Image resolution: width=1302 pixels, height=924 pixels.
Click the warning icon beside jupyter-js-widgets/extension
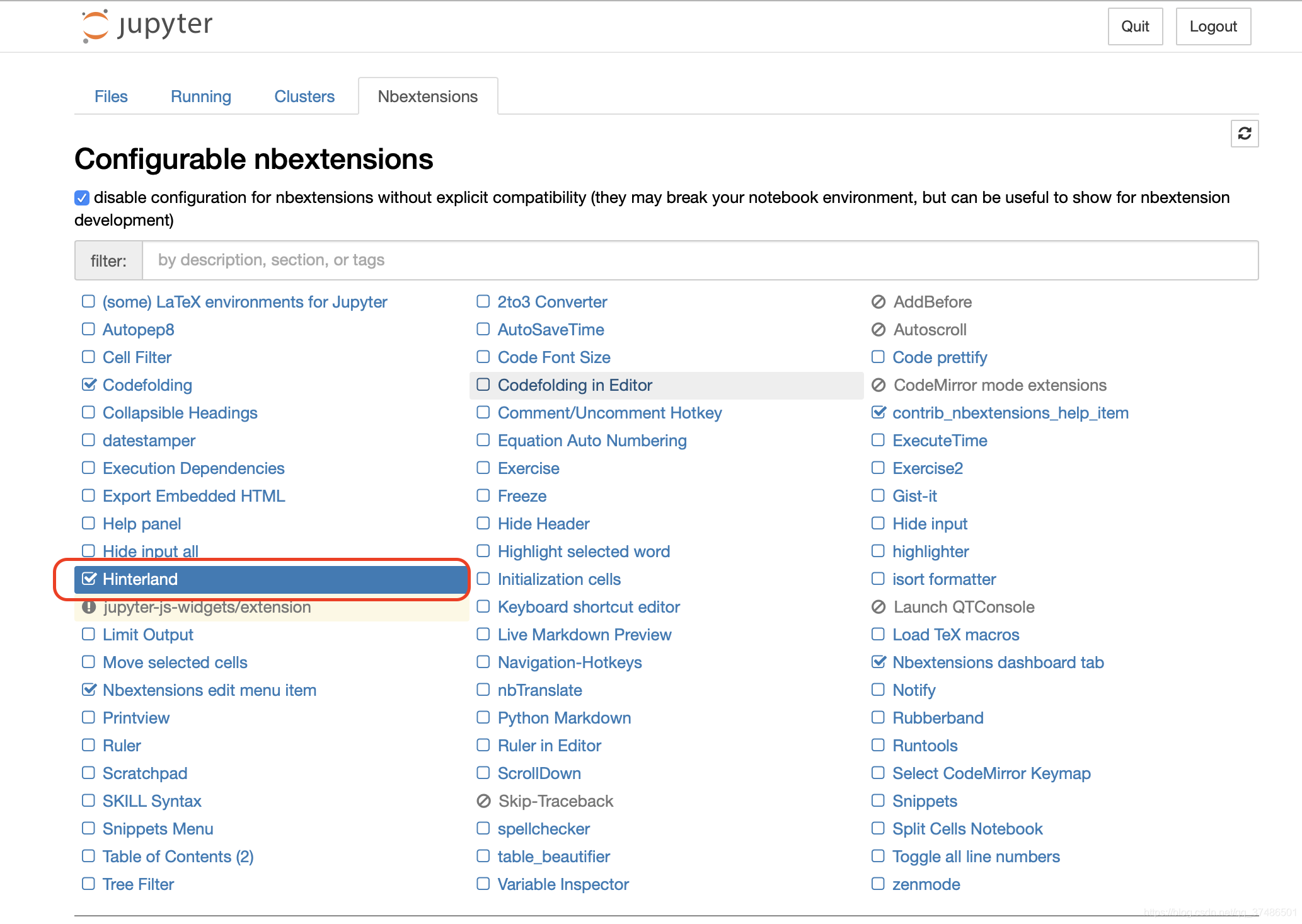coord(89,607)
